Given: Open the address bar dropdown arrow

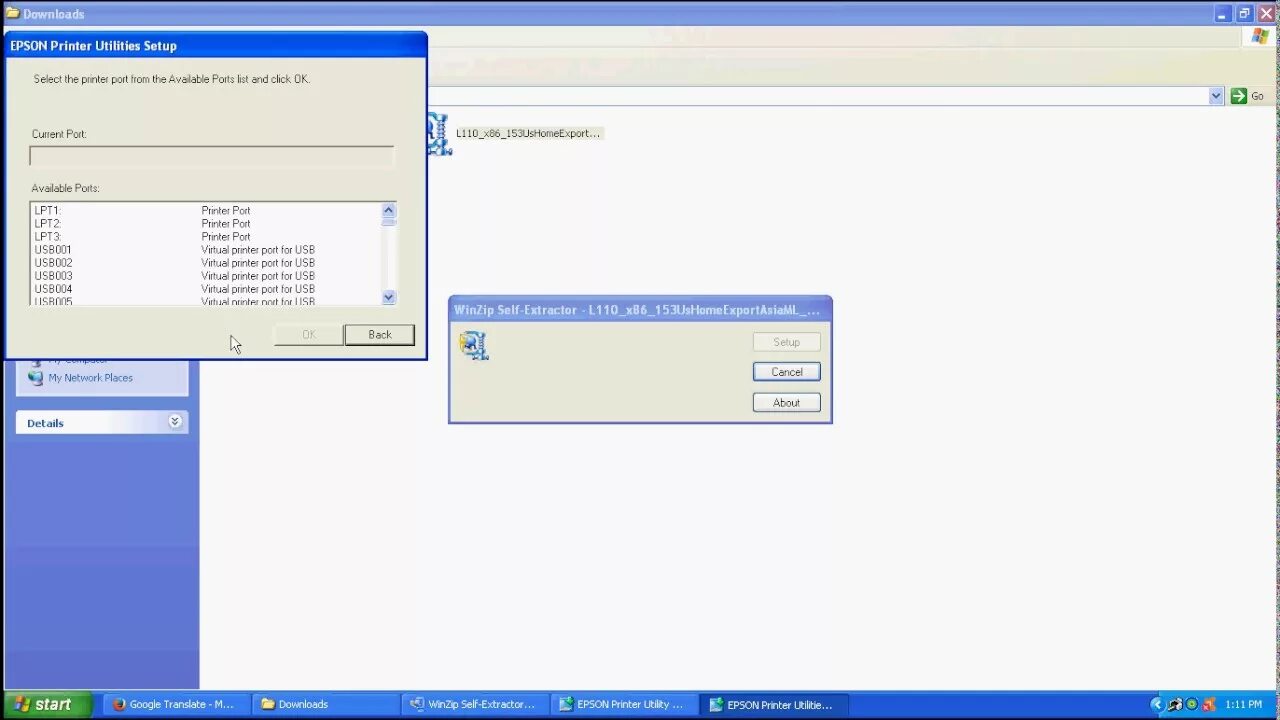Looking at the screenshot, I should [x=1216, y=96].
